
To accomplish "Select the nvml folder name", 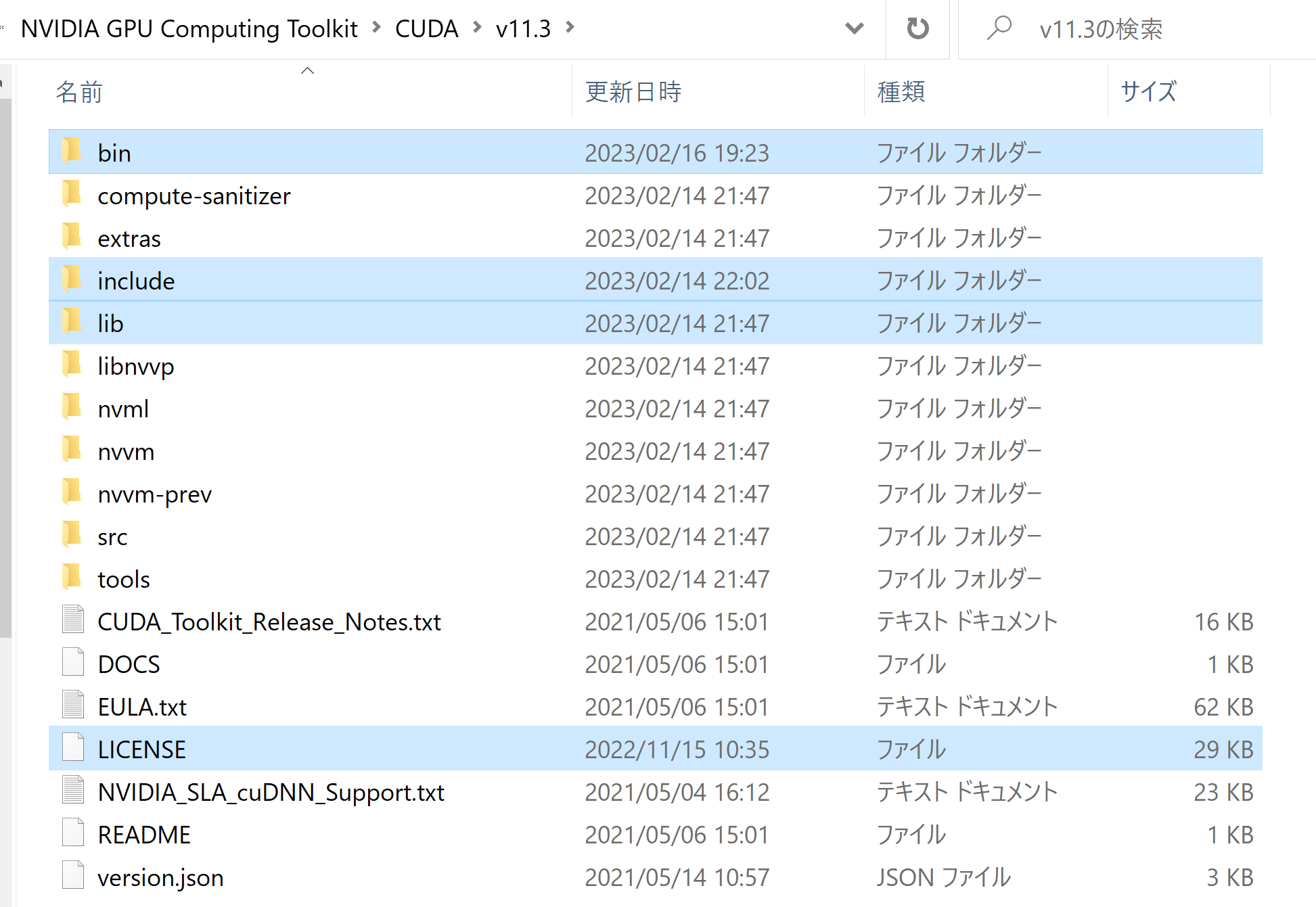I will tap(123, 409).
